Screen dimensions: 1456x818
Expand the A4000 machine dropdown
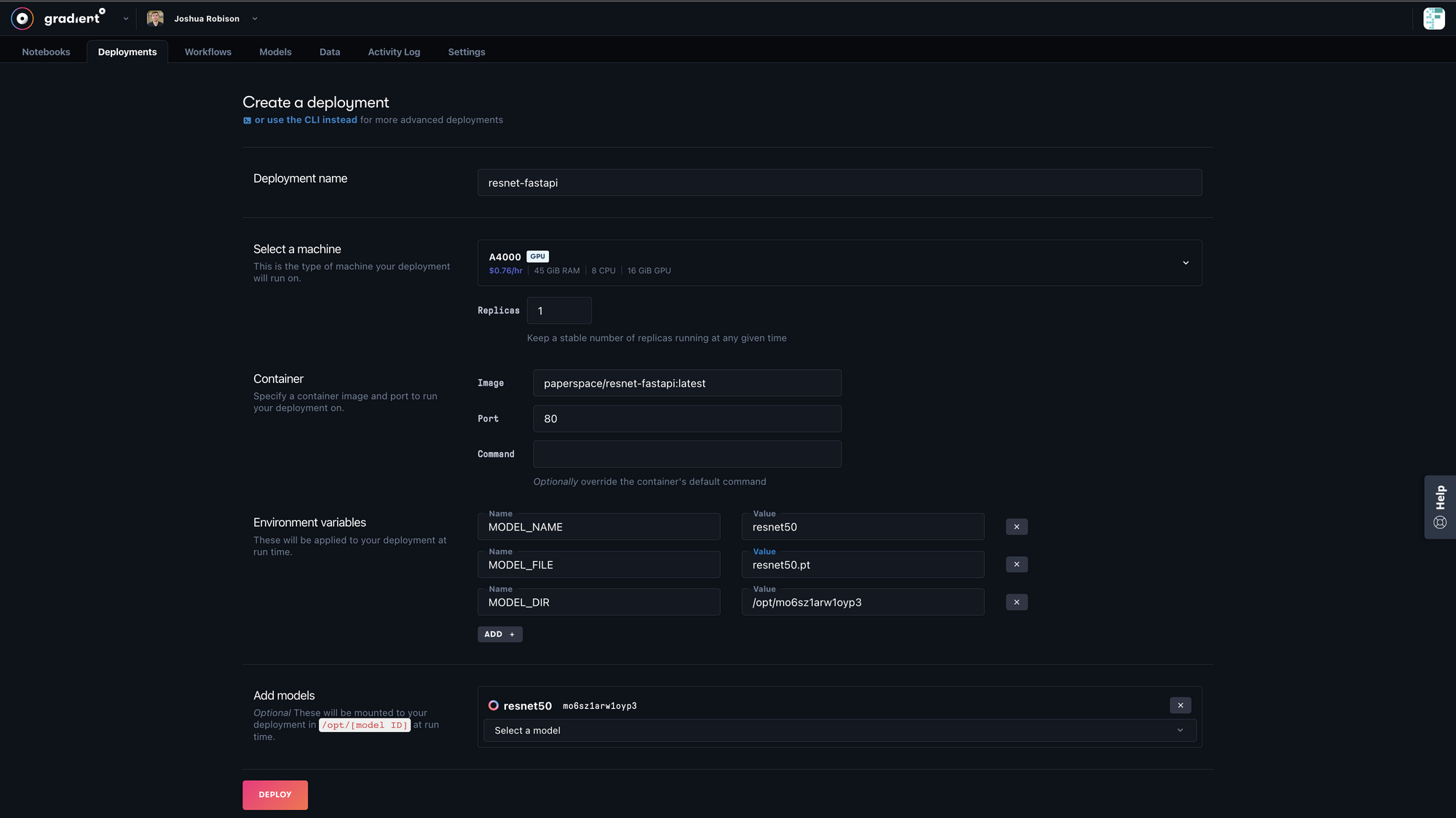[1185, 263]
